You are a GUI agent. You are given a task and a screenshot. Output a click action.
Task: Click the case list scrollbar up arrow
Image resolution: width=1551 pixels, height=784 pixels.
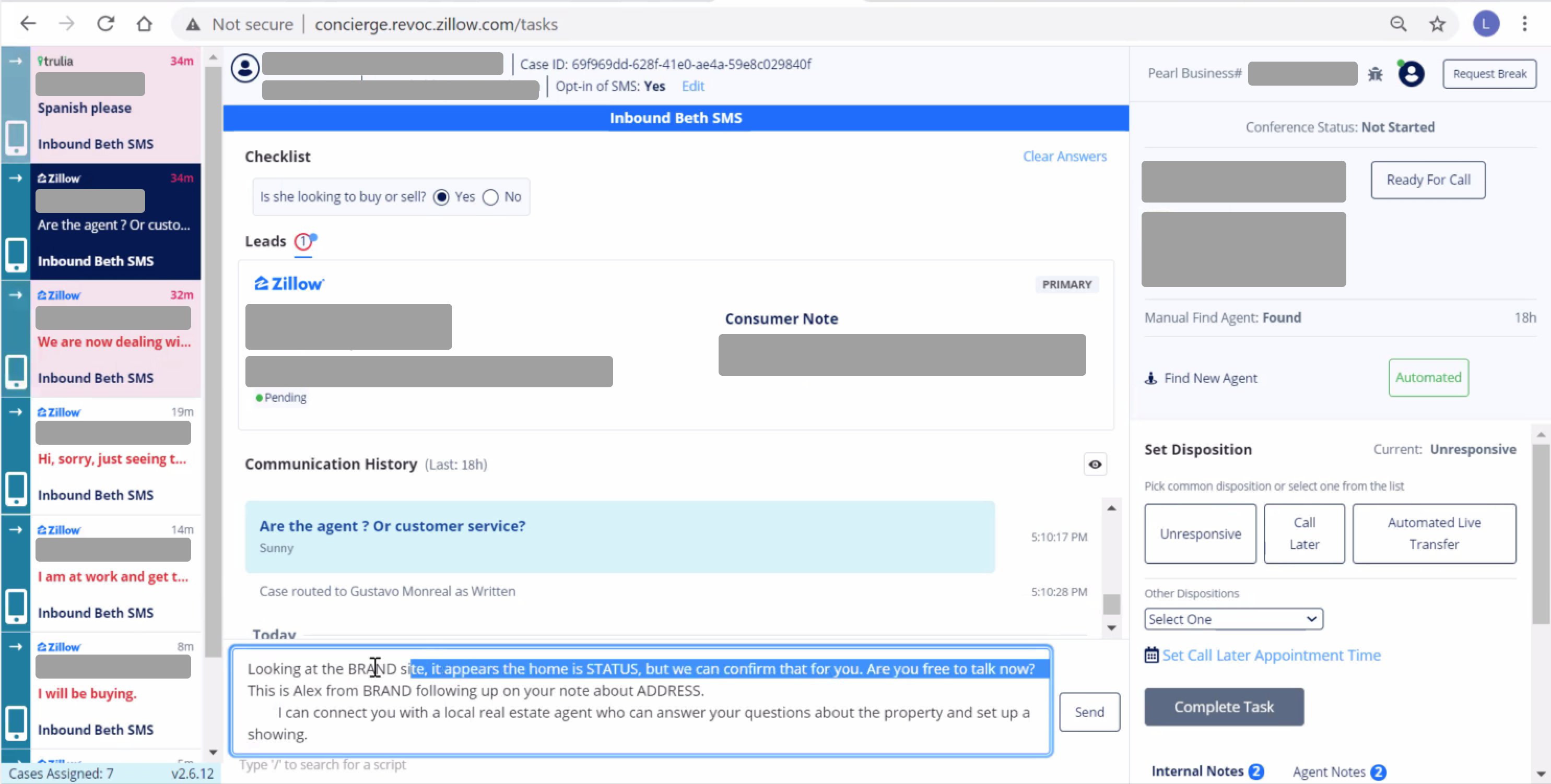[x=213, y=58]
